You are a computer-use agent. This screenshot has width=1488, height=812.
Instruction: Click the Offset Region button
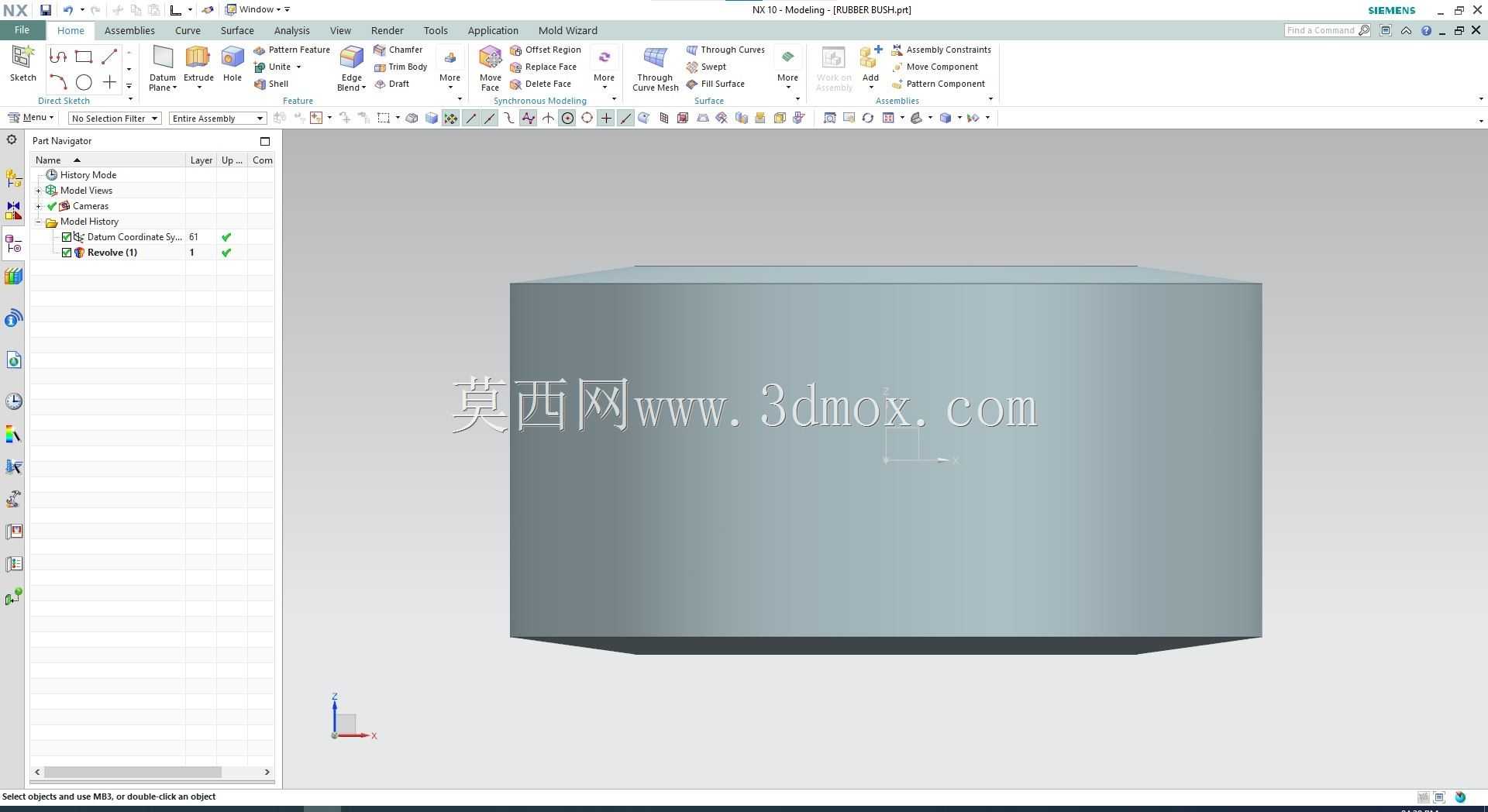click(x=546, y=50)
